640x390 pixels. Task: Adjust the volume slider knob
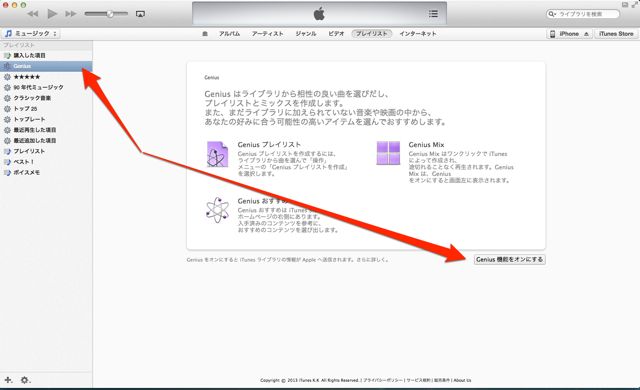(110, 13)
